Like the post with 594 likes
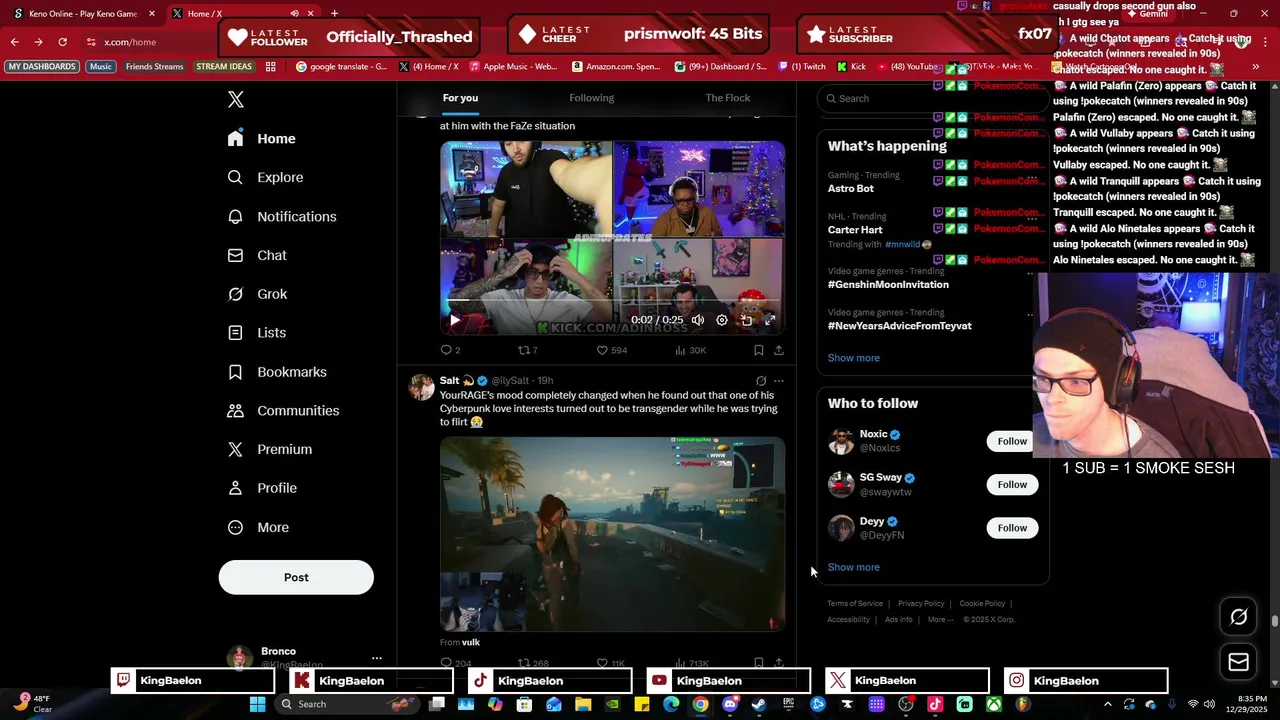The width and height of the screenshot is (1280, 720). (611, 350)
